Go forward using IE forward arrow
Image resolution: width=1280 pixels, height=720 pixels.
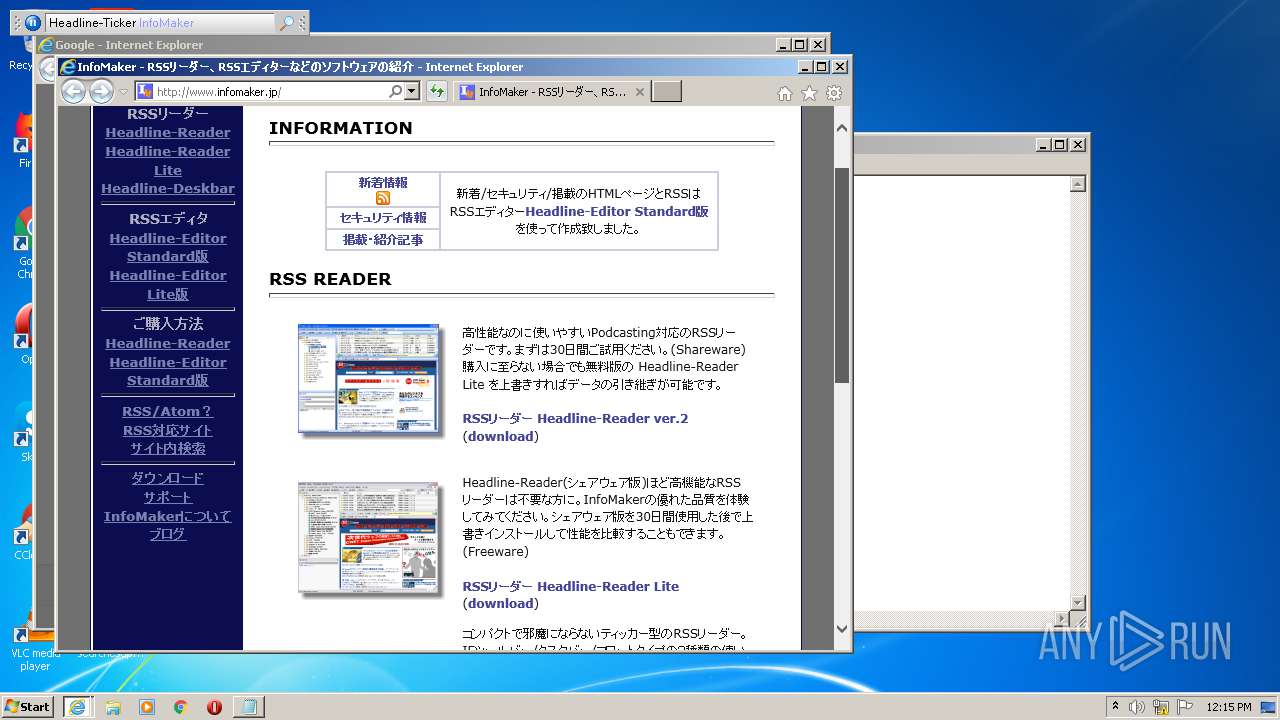[102, 92]
